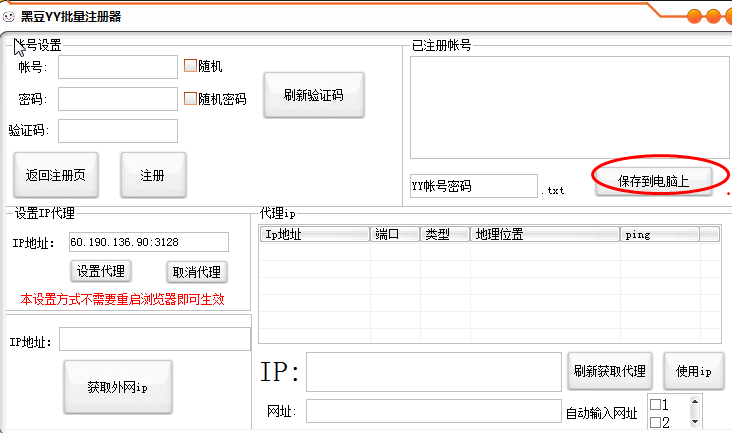The image size is (732, 433).
Task: Enable the 随机 account checkbox
Action: click(x=190, y=66)
